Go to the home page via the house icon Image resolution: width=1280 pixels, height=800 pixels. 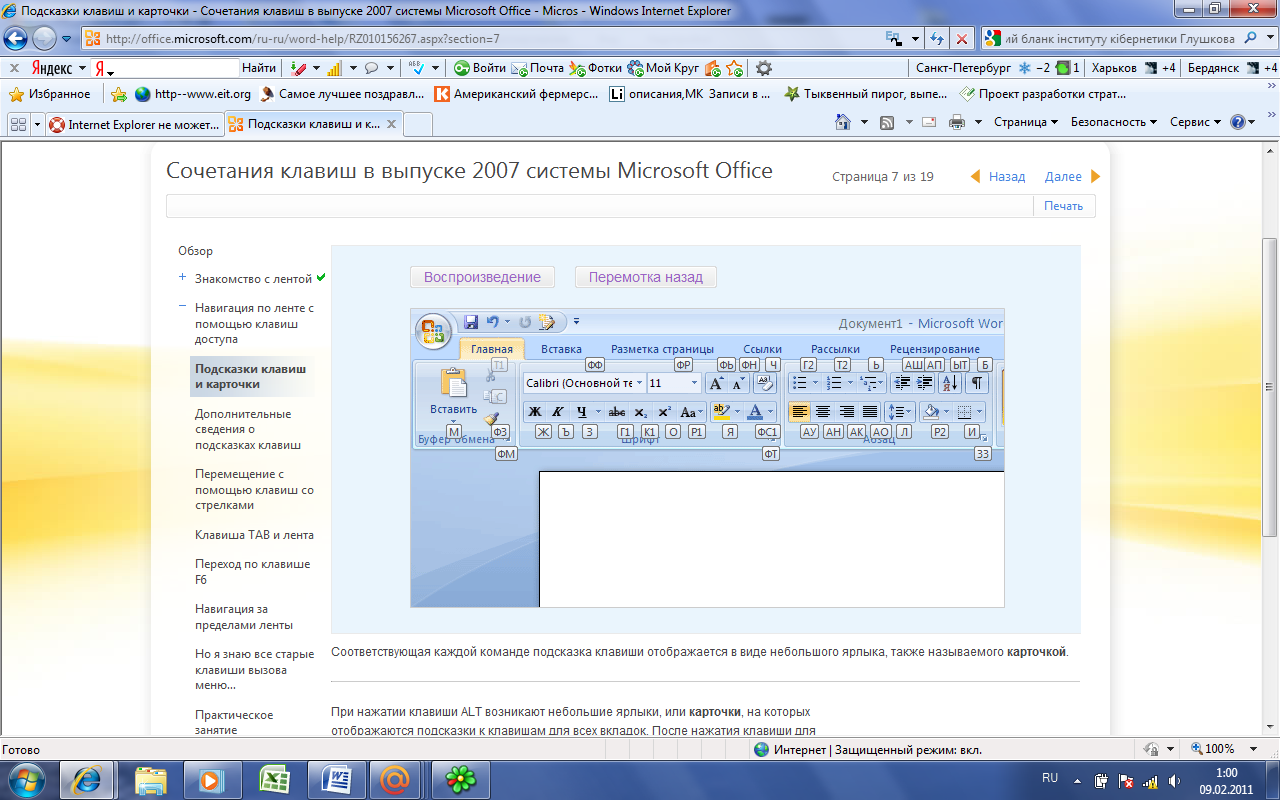(843, 122)
